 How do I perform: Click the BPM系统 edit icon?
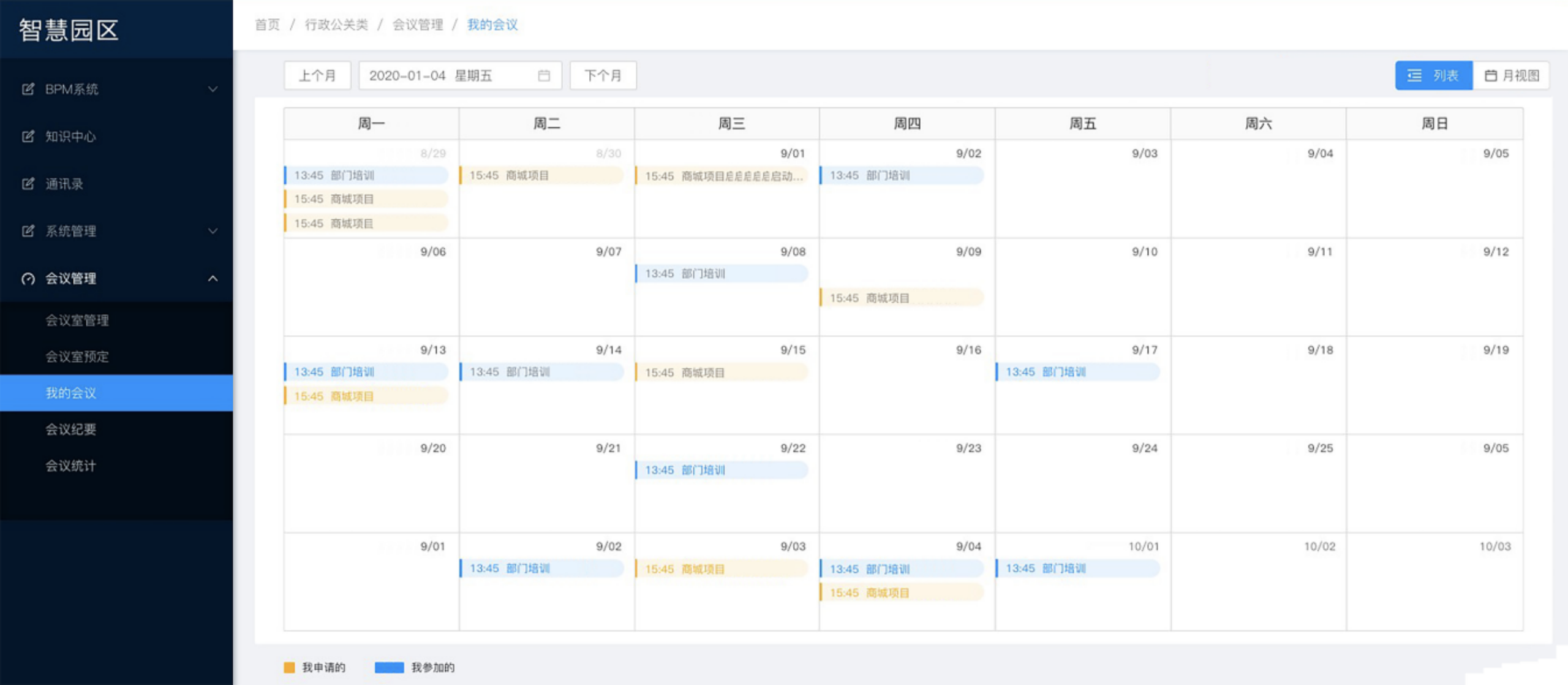pos(28,89)
